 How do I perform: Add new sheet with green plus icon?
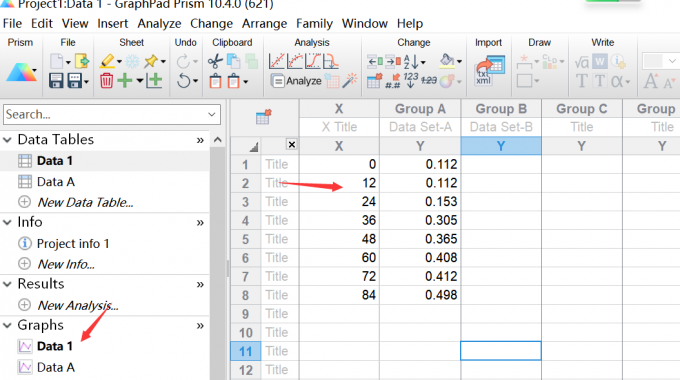click(125, 81)
